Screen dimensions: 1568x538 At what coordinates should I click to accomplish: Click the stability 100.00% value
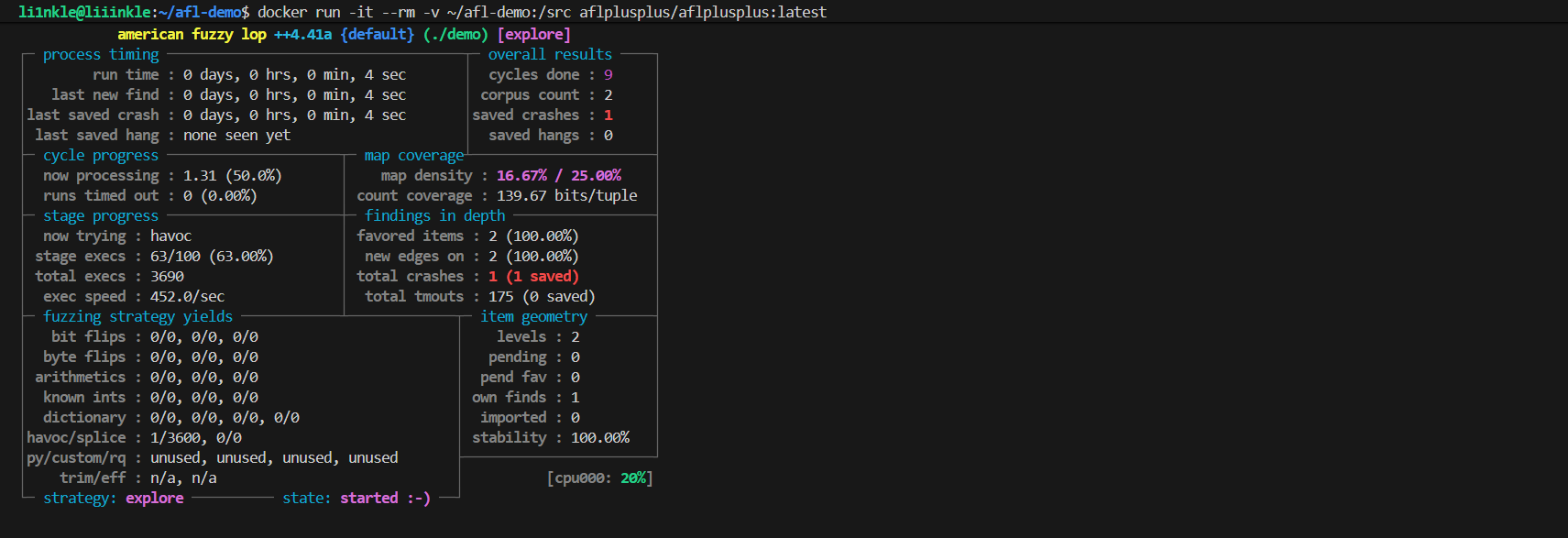(x=599, y=437)
